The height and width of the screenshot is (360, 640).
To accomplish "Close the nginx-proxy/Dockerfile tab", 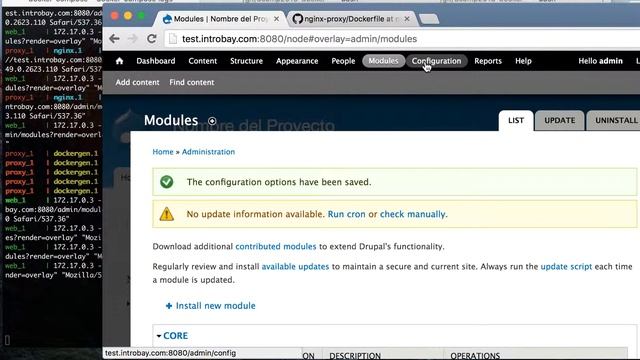I will point(407,19).
